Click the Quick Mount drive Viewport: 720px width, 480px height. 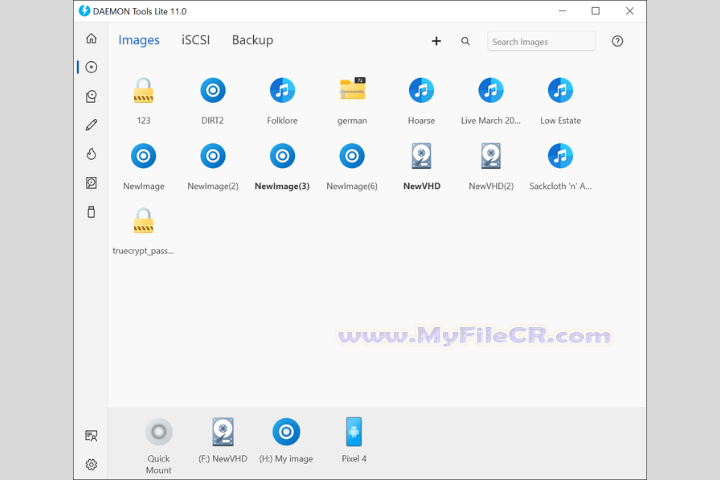[159, 432]
